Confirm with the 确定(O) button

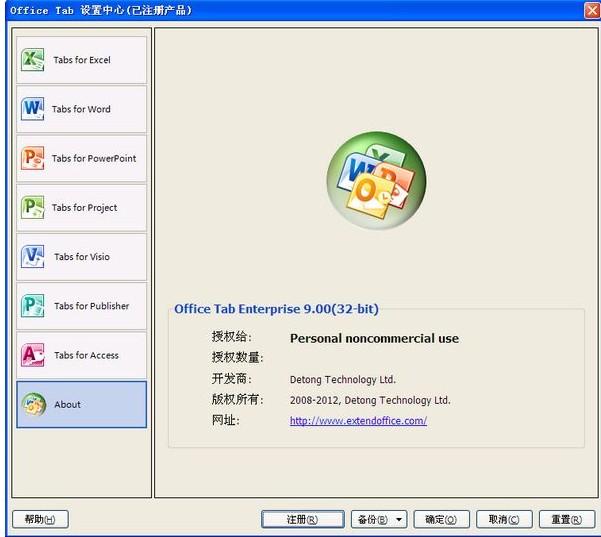[441, 519]
